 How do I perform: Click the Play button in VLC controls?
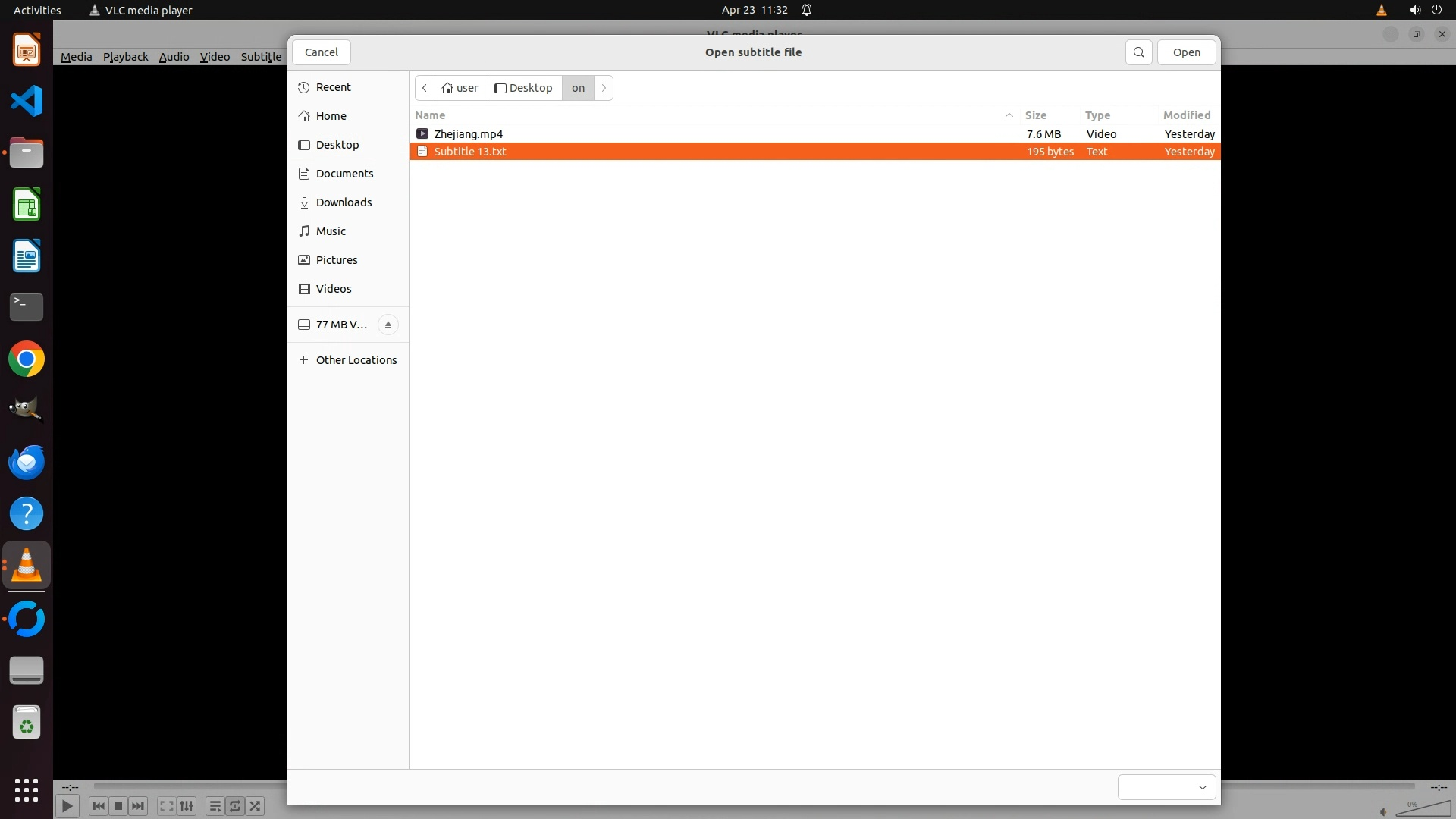67,806
